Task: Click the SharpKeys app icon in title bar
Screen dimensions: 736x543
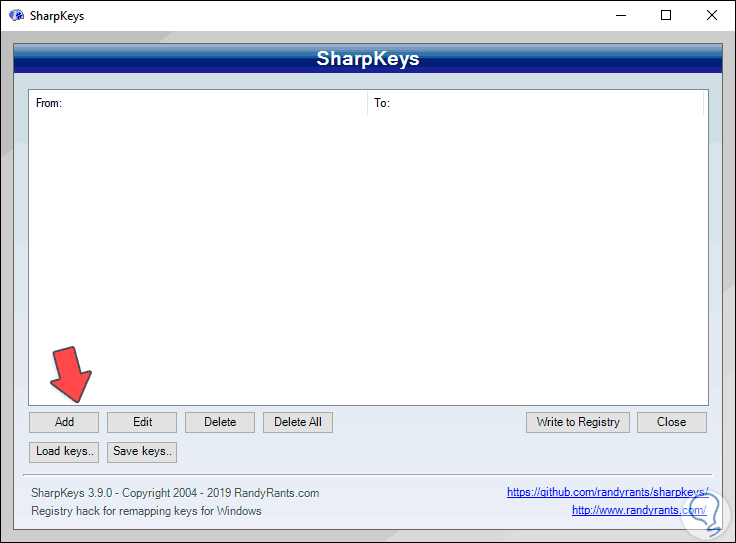Action: (16, 15)
